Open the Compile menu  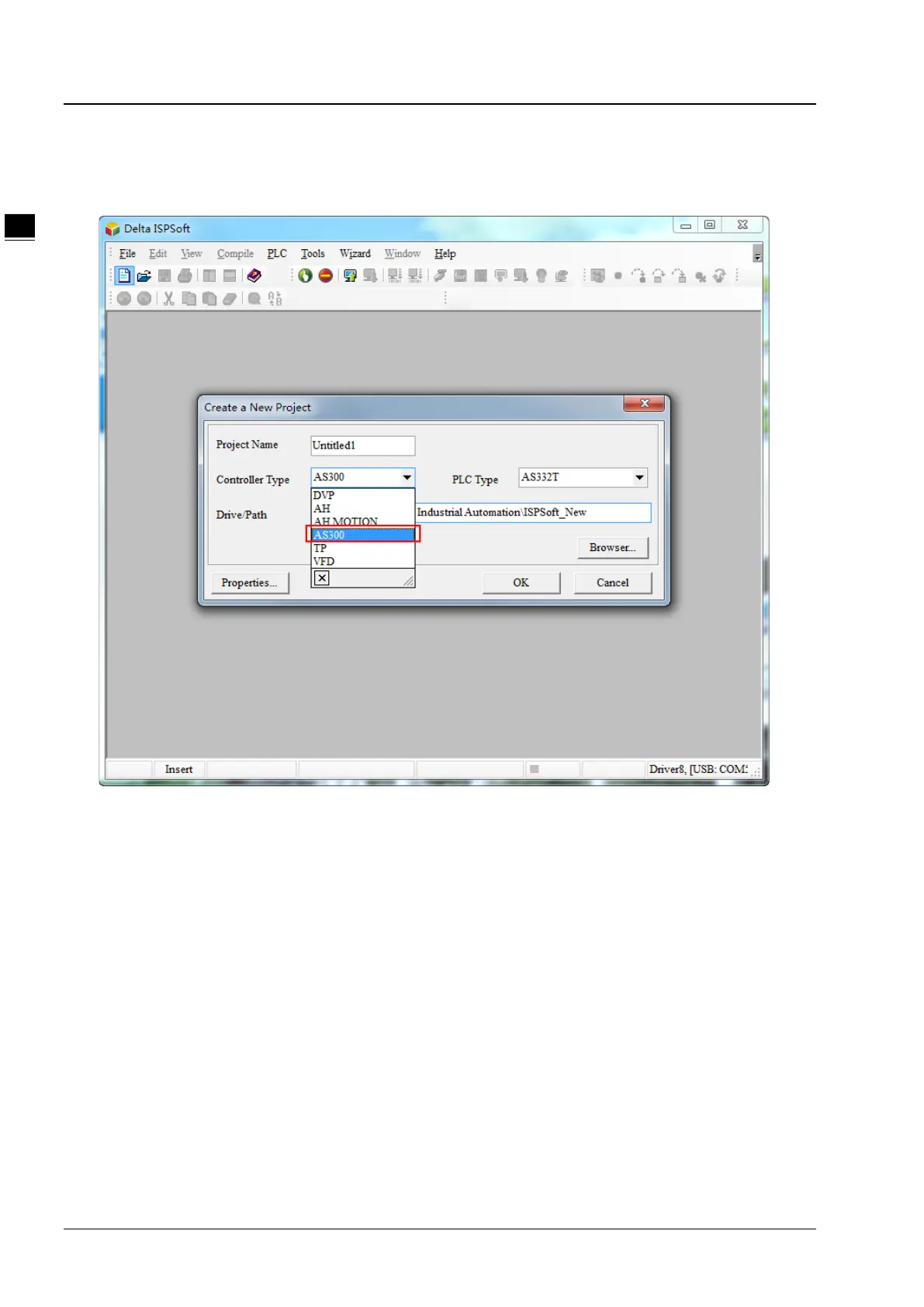pos(235,254)
